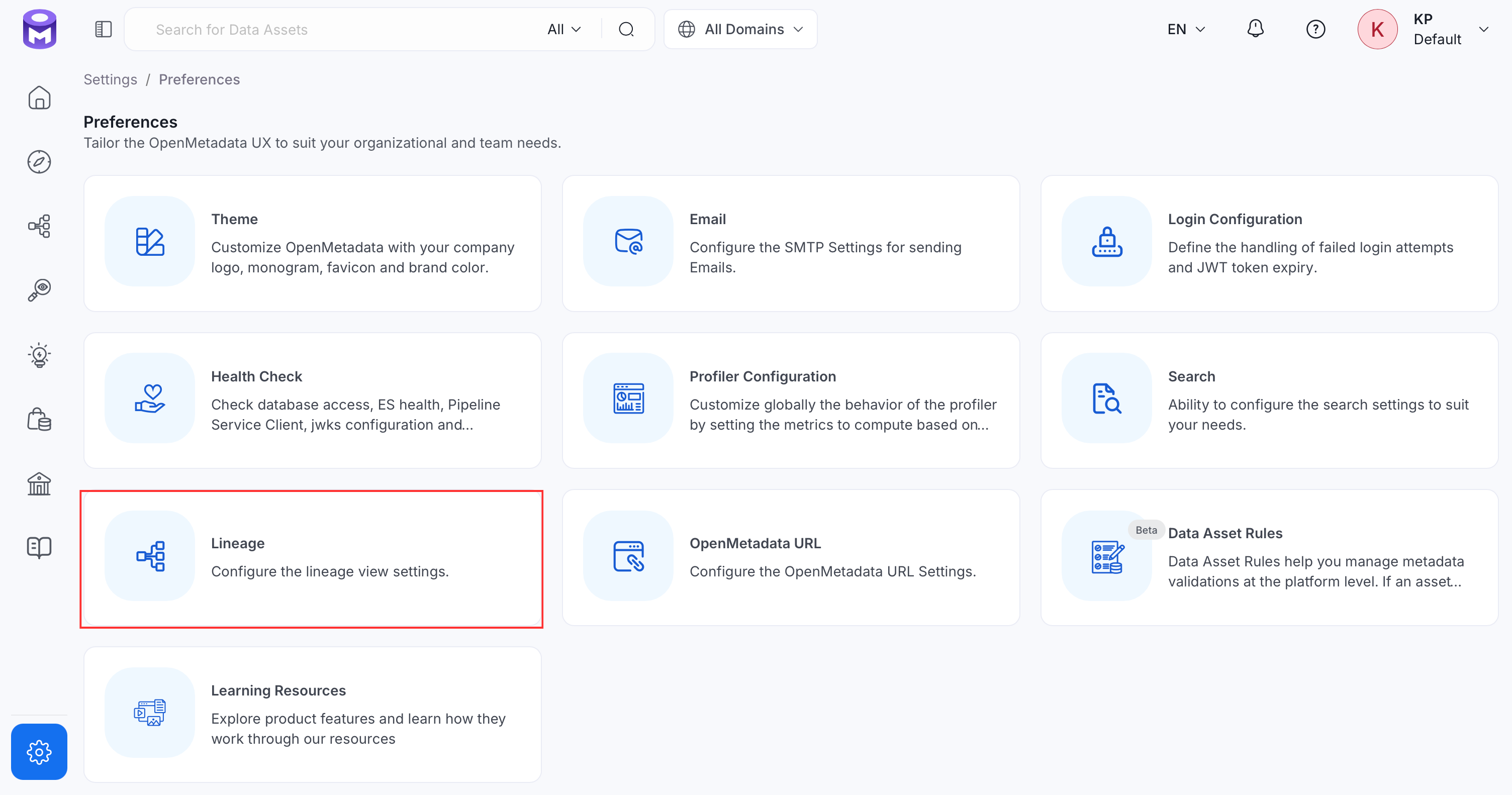Screen dimensions: 1512x795
Task: Open Govern building sidebar icon
Action: 39,484
